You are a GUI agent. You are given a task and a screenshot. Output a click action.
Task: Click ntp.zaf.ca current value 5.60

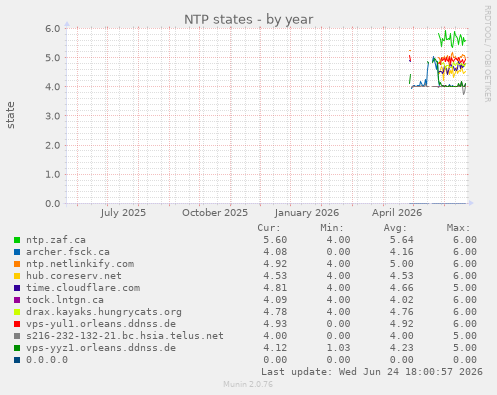(x=275, y=240)
